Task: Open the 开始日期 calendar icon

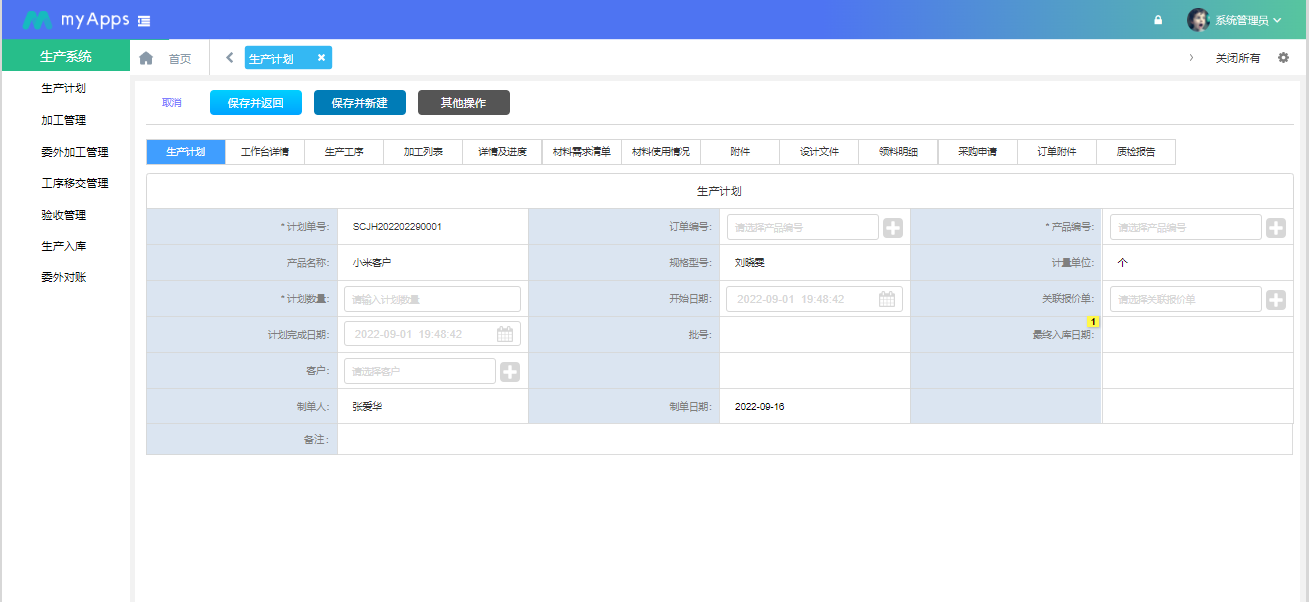Action: point(886,298)
